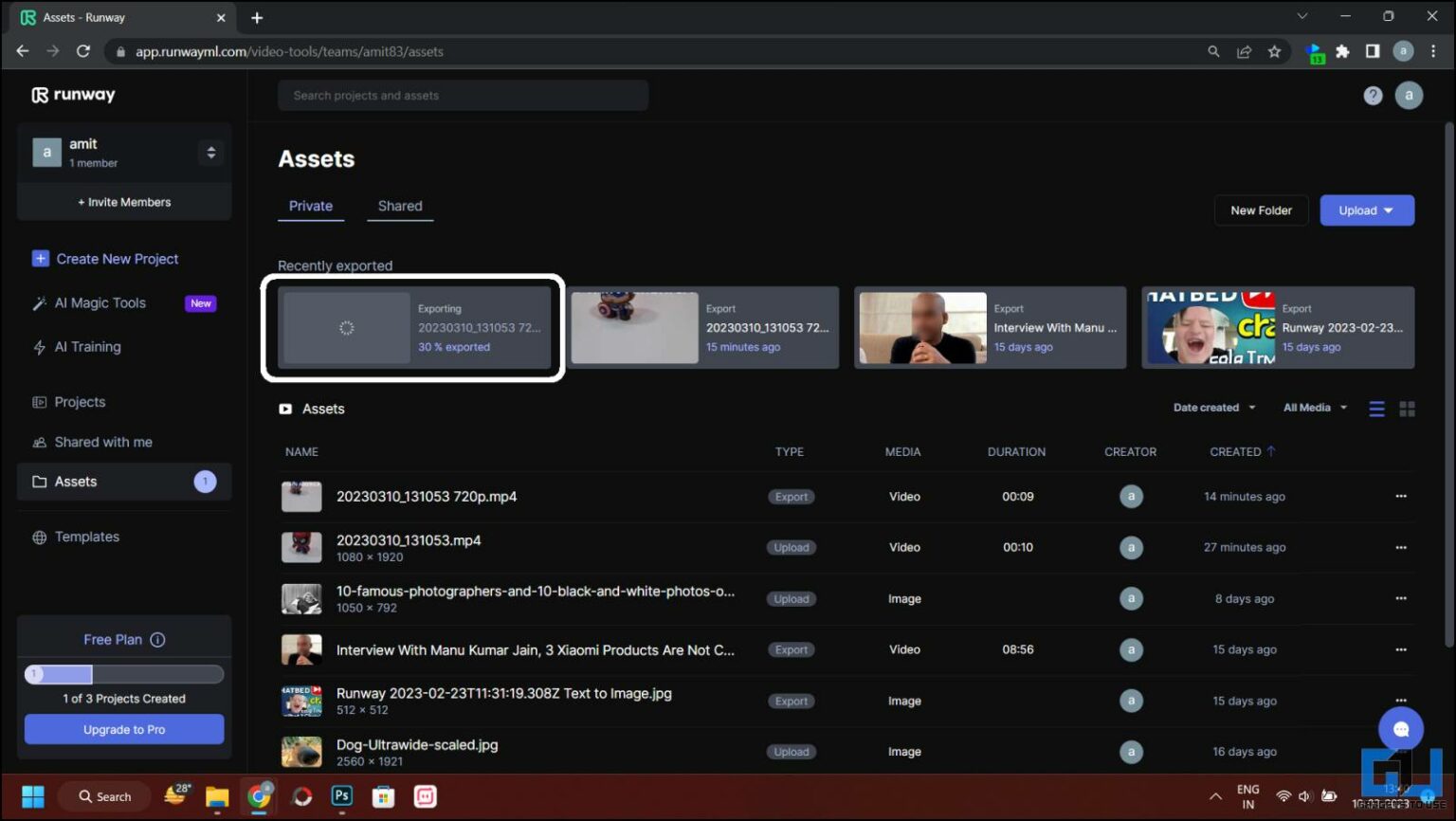Switch to the Shared tab
Screen dimensions: 1456x821
400,207
